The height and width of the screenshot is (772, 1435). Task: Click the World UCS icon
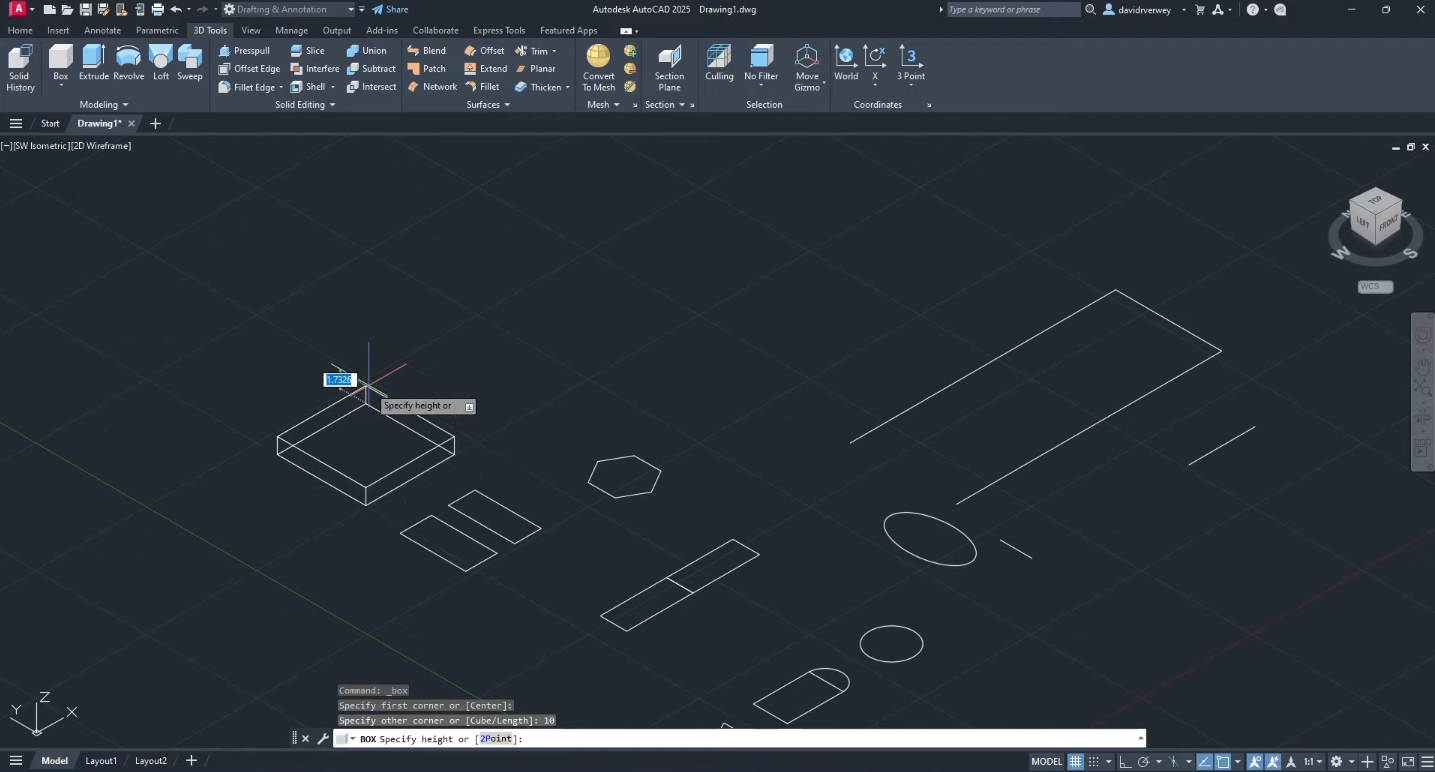click(x=846, y=62)
